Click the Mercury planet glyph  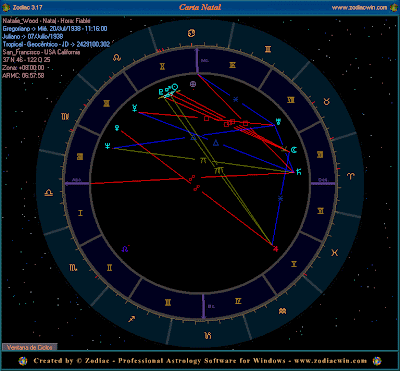pyautogui.click(x=134, y=108)
